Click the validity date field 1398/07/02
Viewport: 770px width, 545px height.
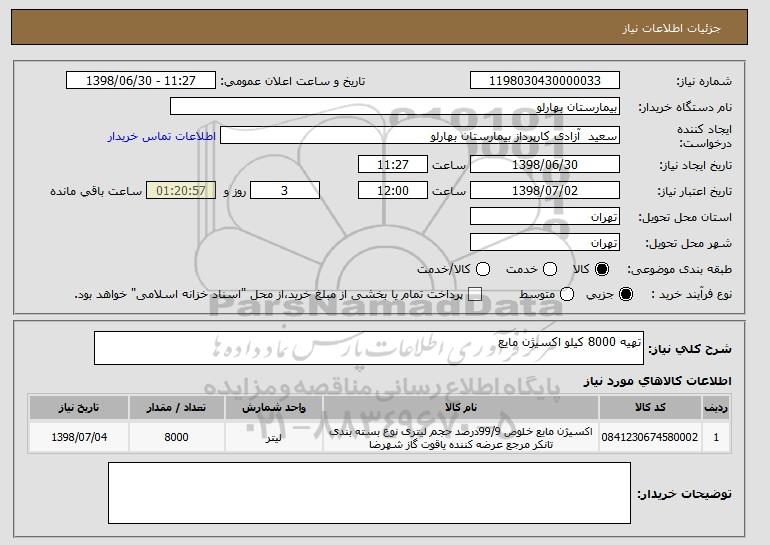click(x=545, y=191)
